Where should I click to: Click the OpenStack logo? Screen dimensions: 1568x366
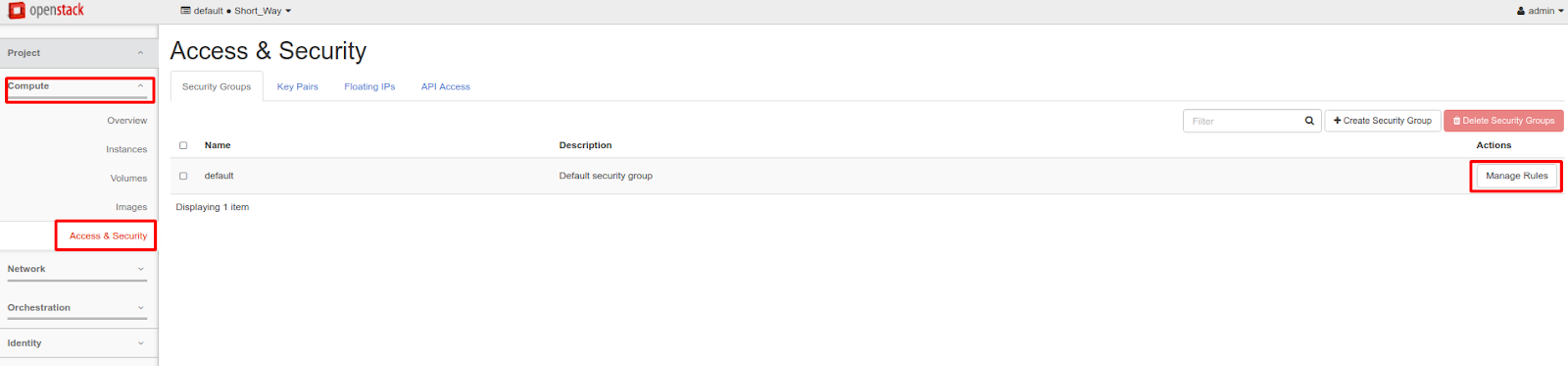[46, 11]
